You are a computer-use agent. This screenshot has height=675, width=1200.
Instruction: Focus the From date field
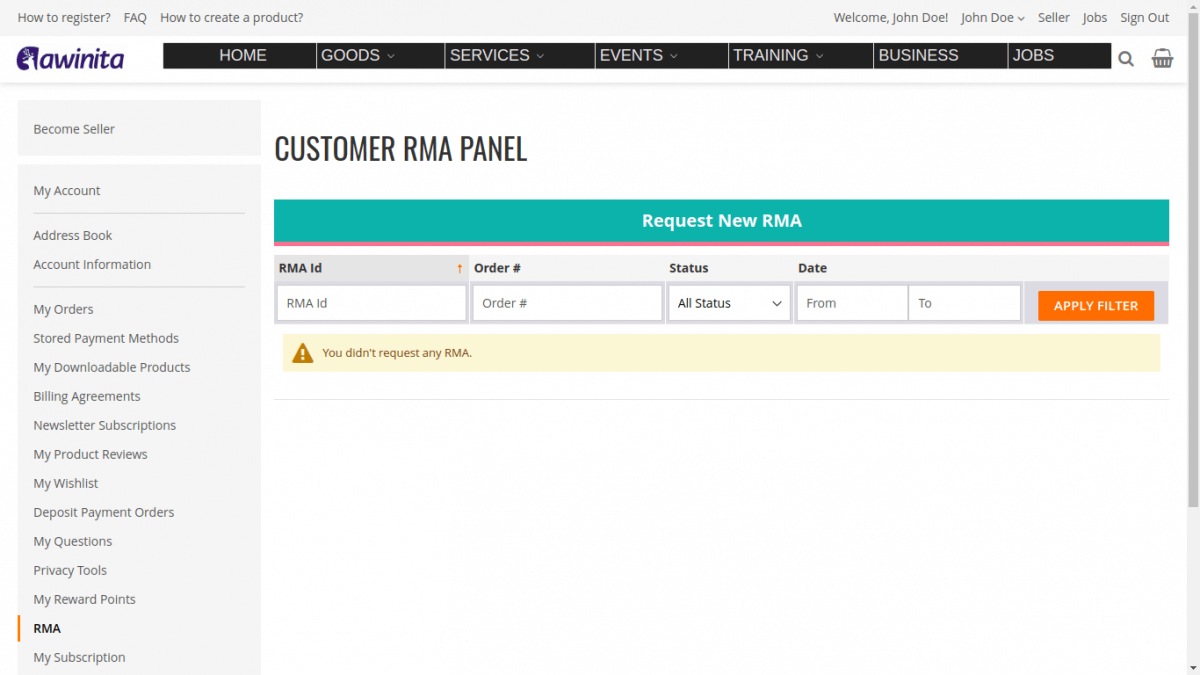click(x=852, y=303)
